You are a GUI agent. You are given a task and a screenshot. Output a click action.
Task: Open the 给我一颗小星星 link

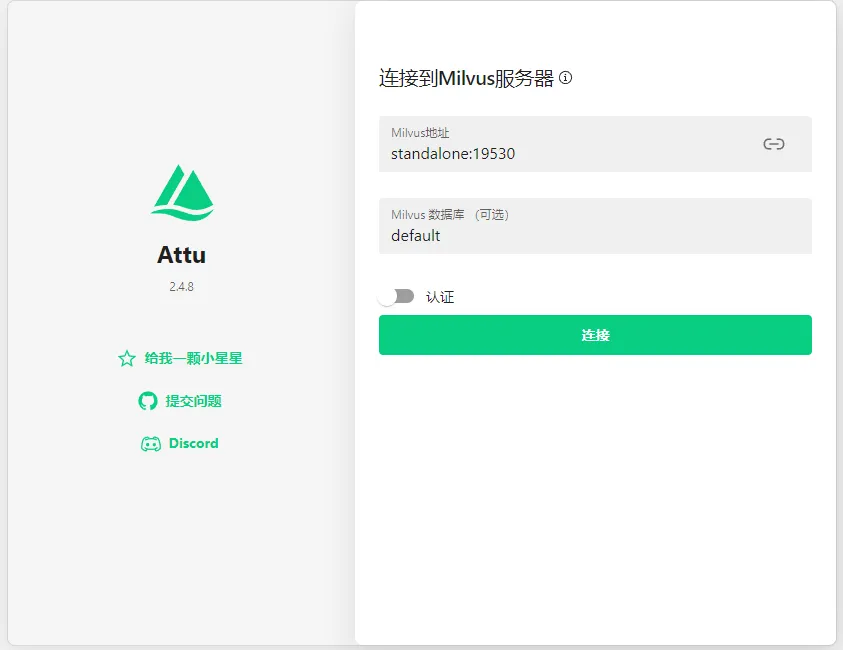194,358
